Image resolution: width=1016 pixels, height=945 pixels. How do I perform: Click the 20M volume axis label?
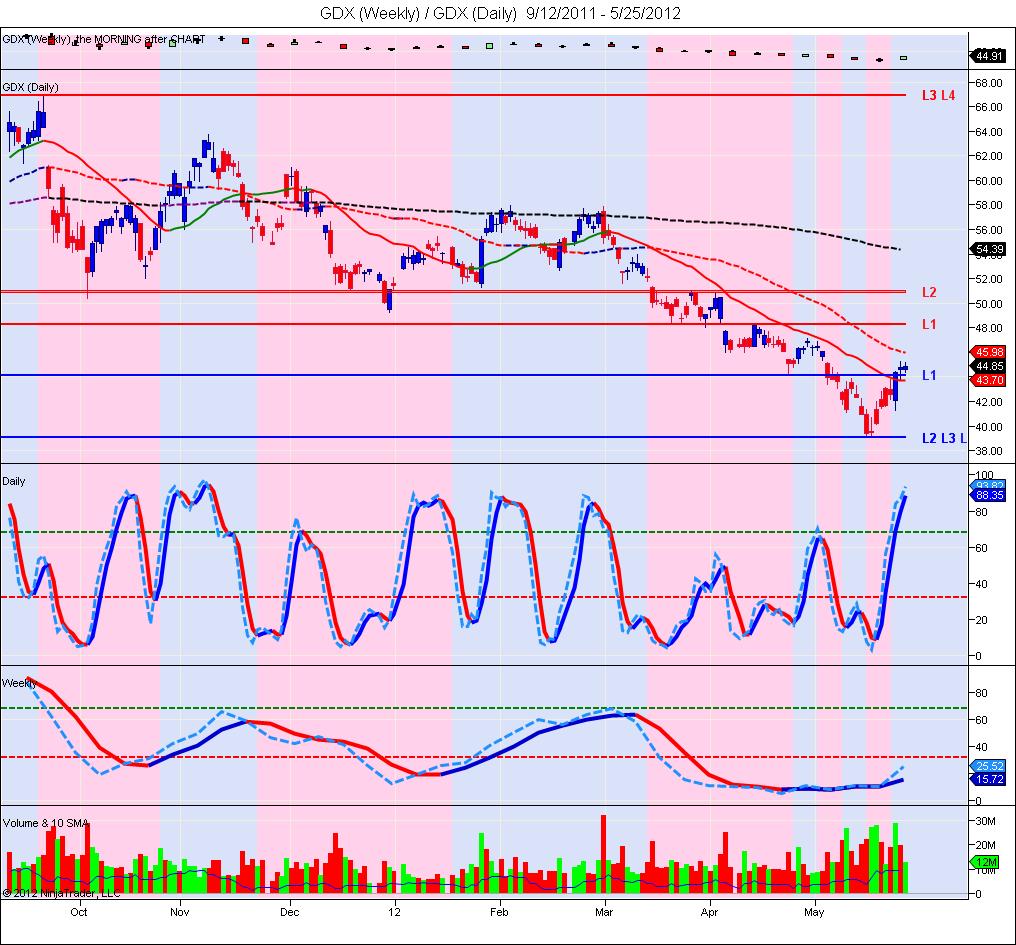coord(986,845)
